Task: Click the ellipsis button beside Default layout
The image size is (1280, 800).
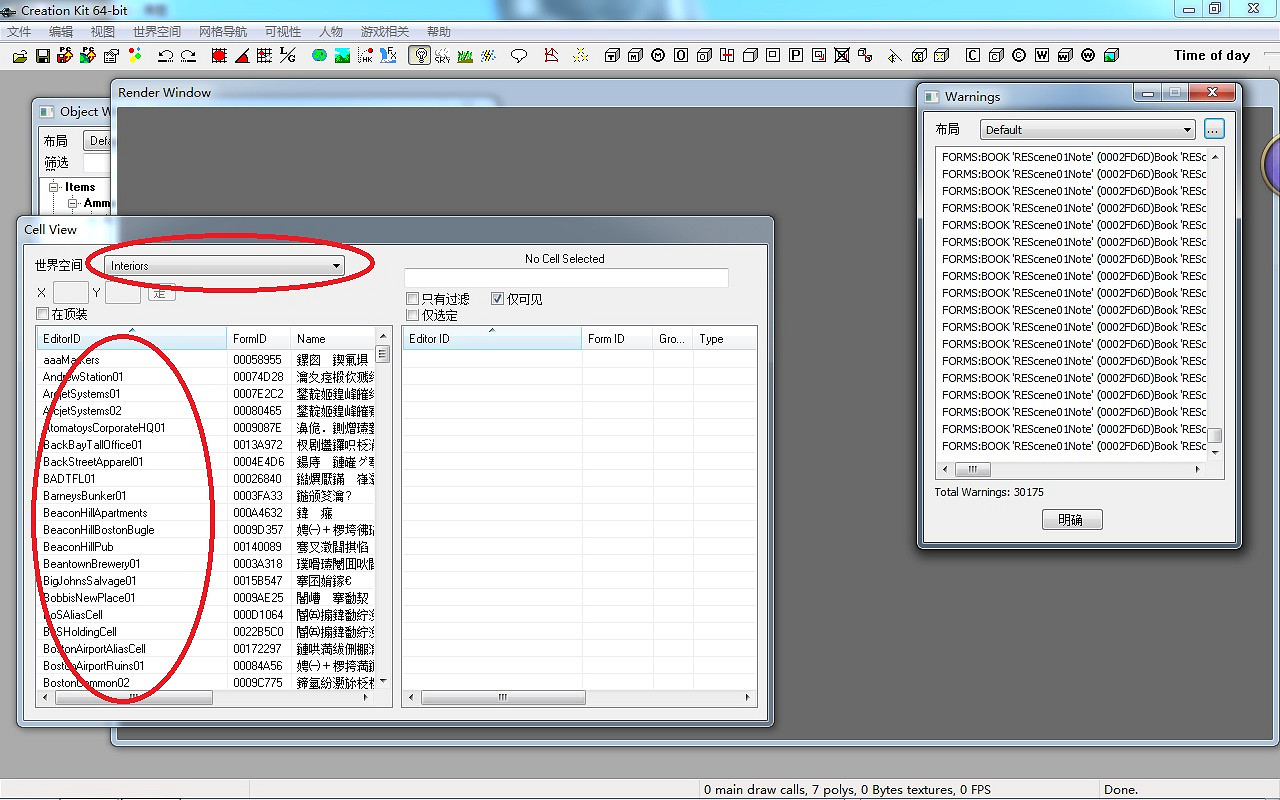Action: click(1214, 130)
